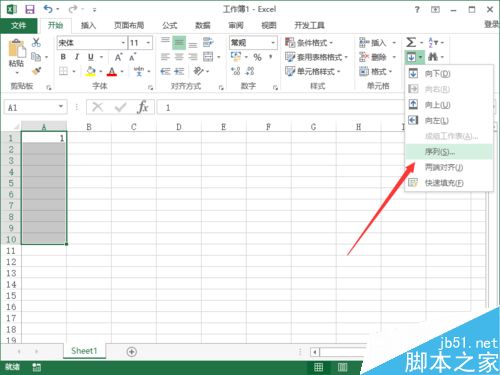Toggle wrap text icon
The height and width of the screenshot is (375, 500).
208,42
